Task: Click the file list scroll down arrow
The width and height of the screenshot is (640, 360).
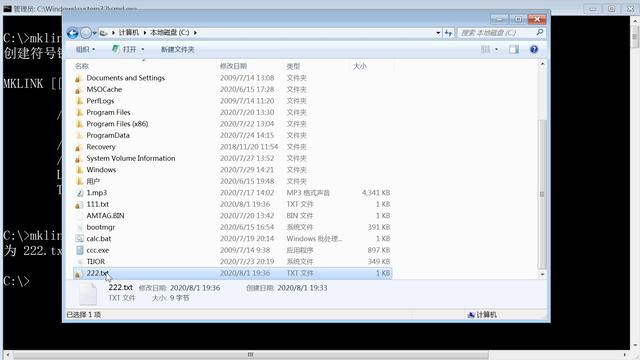Action: [x=542, y=274]
